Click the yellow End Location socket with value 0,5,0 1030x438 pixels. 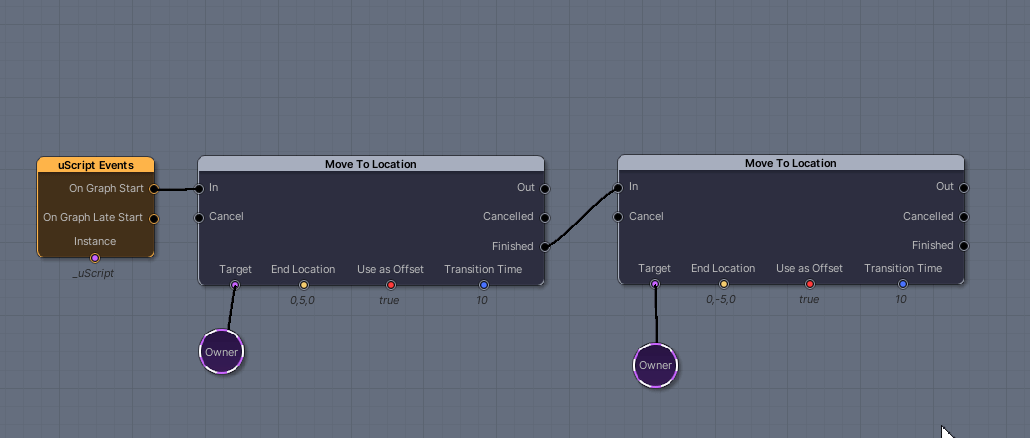pyautogui.click(x=304, y=285)
